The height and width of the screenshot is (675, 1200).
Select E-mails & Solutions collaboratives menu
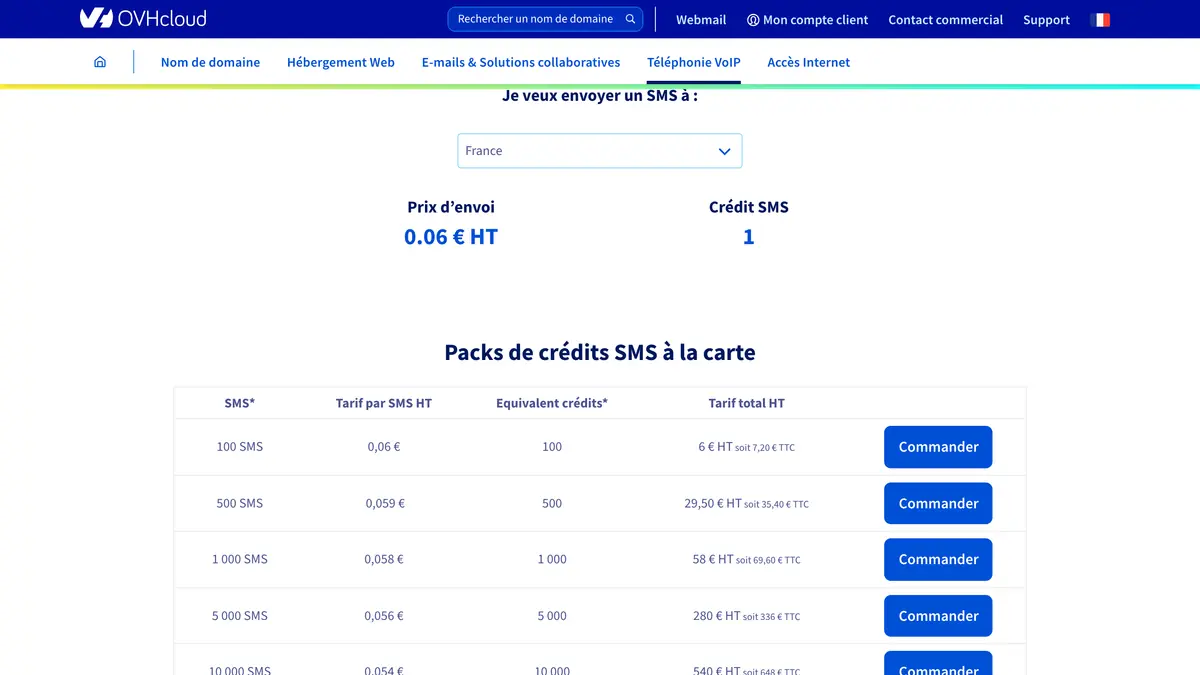(x=521, y=62)
